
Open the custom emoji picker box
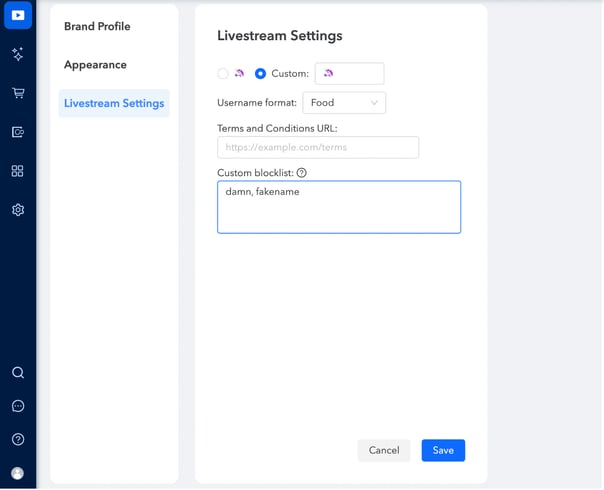pyautogui.click(x=349, y=74)
